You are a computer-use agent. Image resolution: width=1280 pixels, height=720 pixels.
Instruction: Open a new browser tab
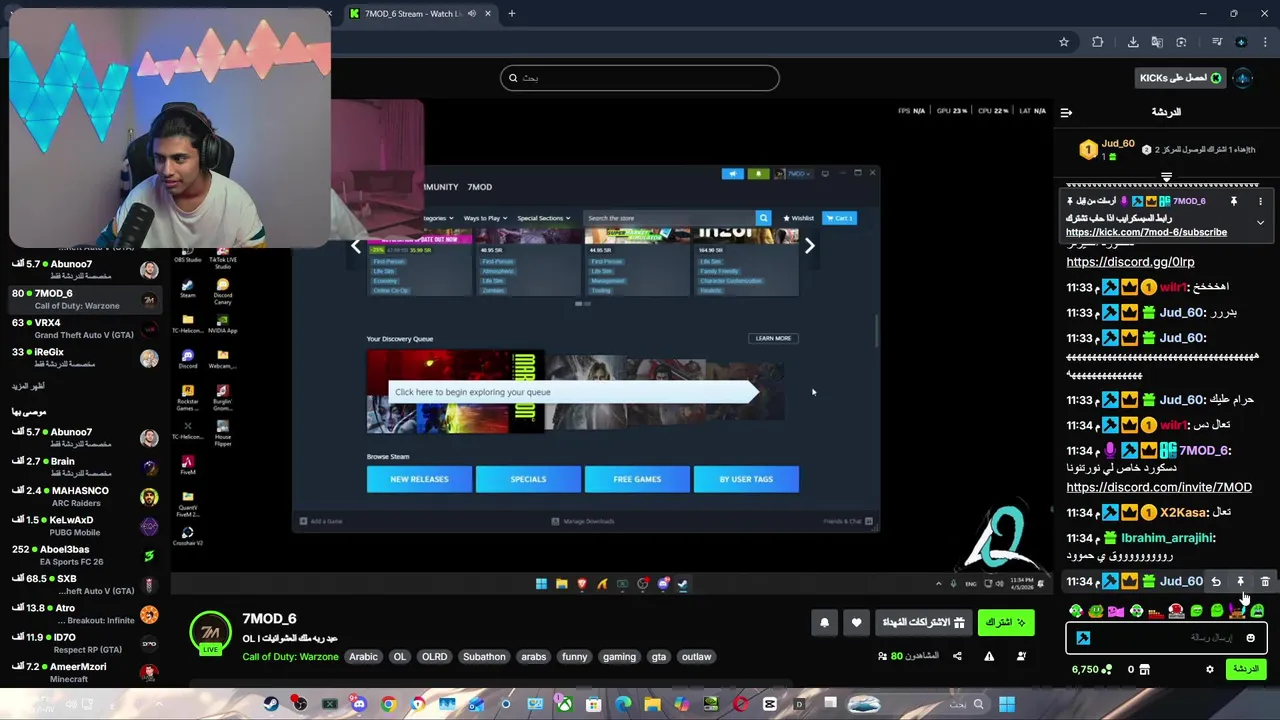(x=511, y=13)
